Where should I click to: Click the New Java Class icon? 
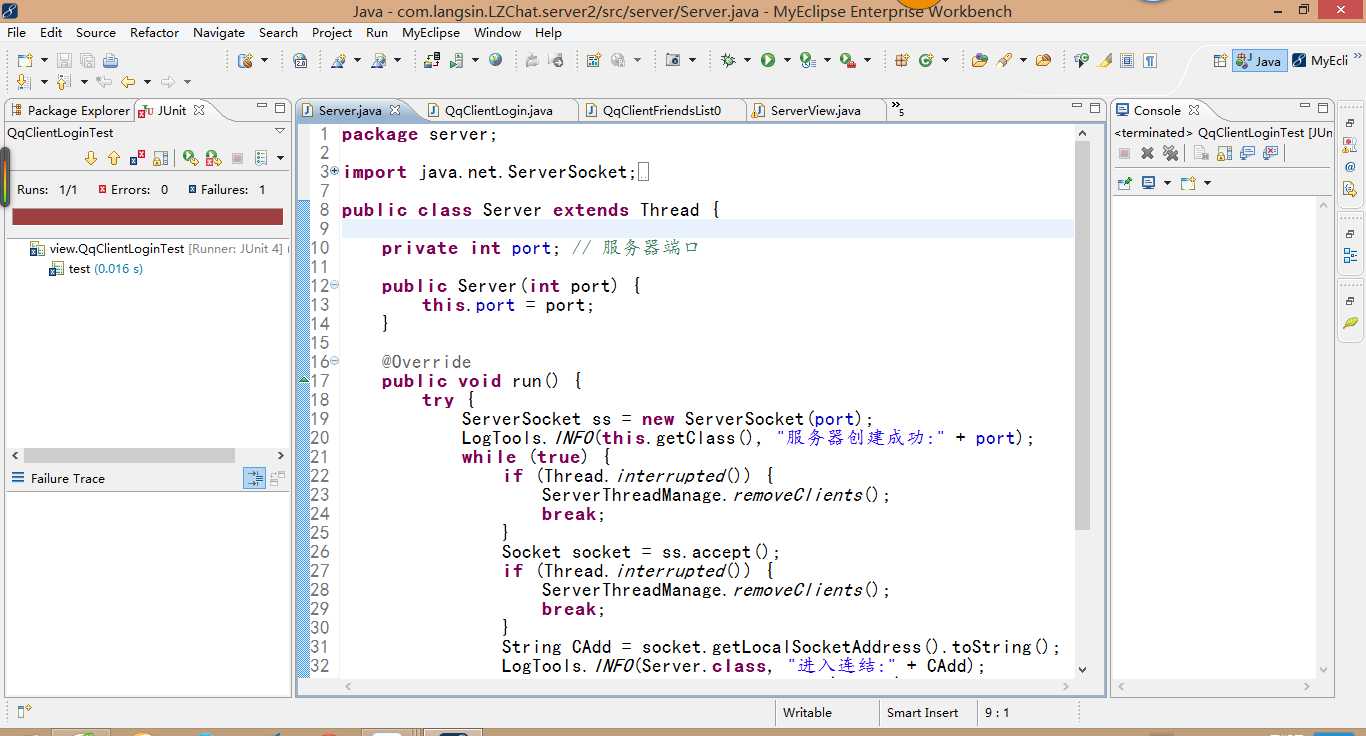point(926,61)
